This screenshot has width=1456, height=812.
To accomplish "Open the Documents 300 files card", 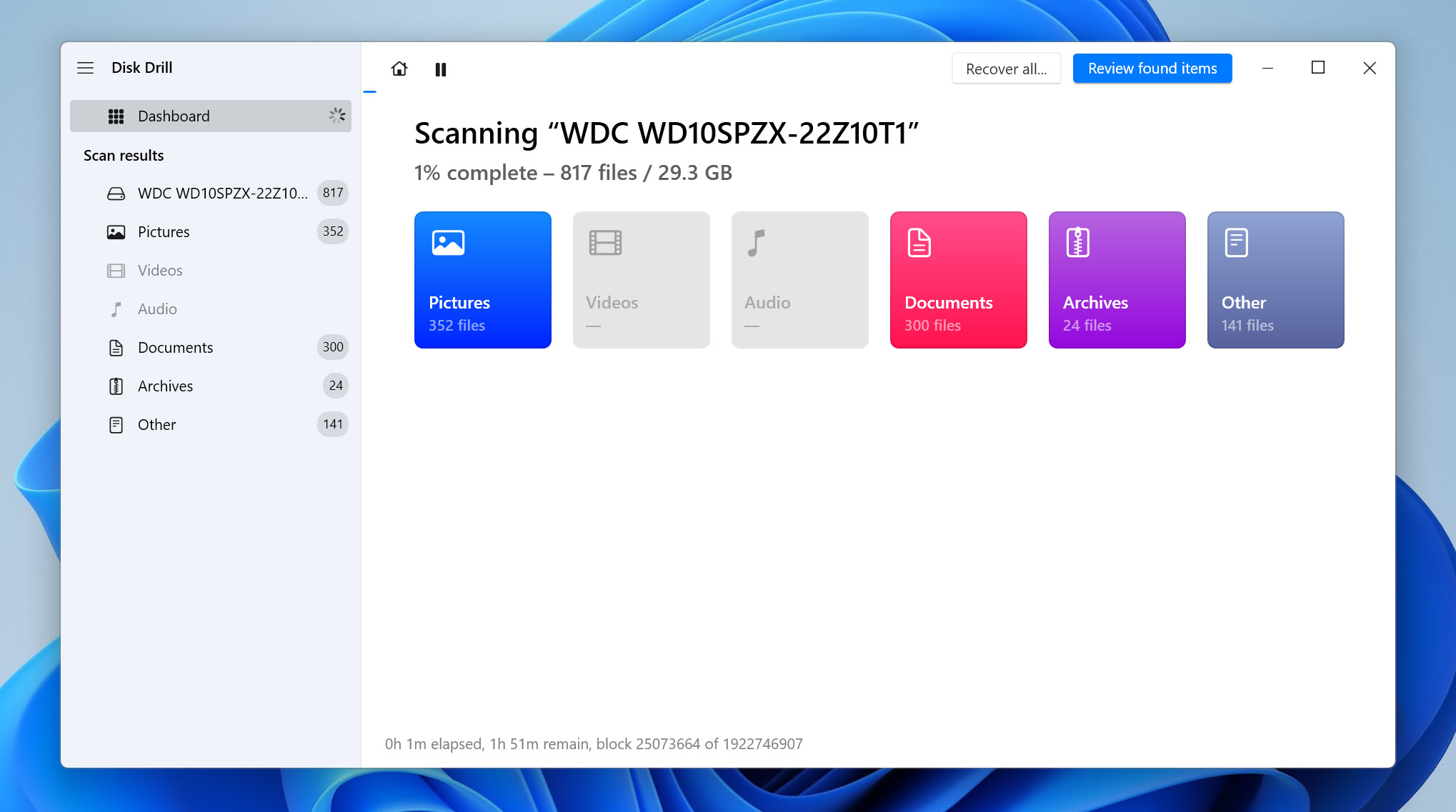I will coord(959,280).
